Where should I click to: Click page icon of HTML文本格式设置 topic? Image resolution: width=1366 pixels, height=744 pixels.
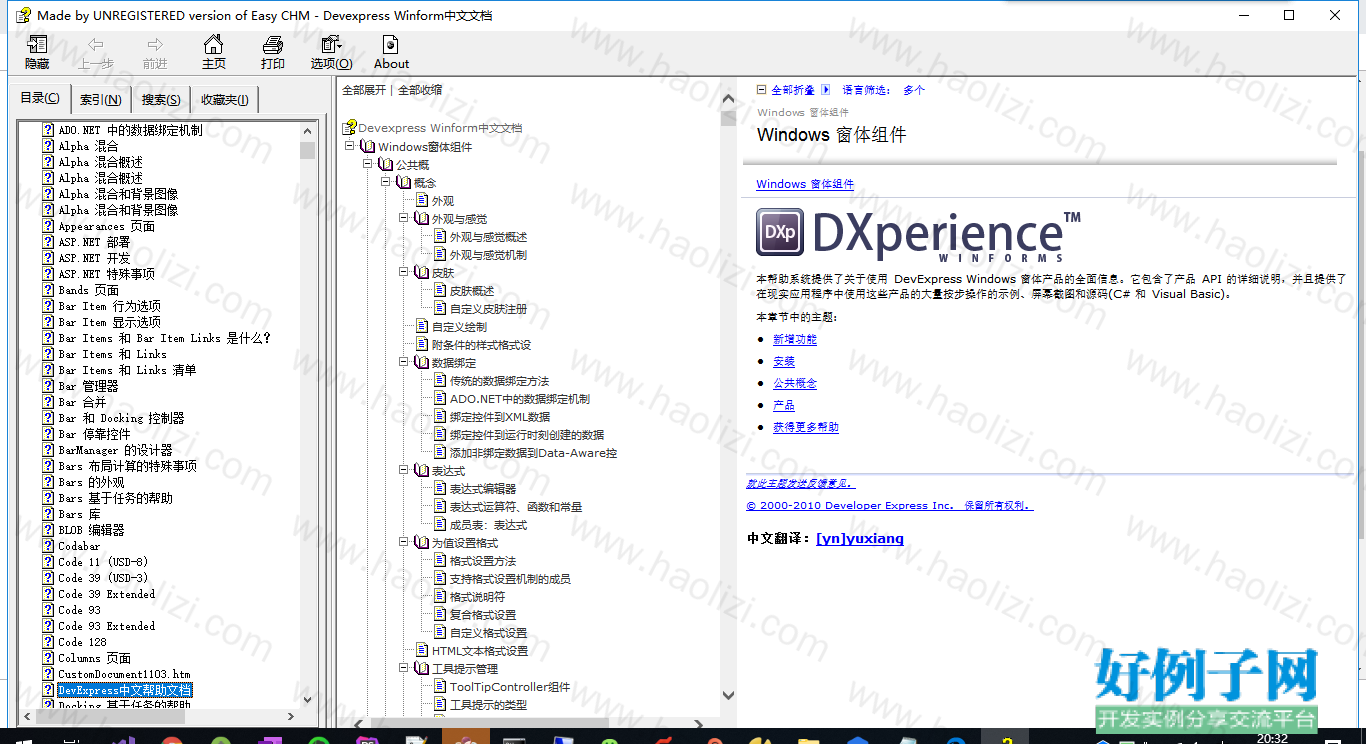pos(422,651)
